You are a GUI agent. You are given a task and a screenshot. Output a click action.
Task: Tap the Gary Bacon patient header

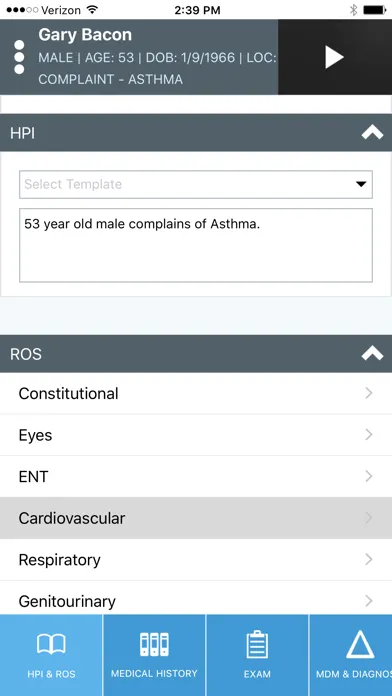coord(139,57)
